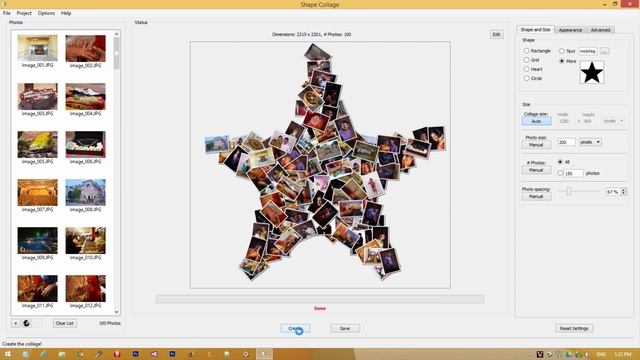The height and width of the screenshot is (360, 640).
Task: Click the 150 photos count field
Action: coord(573,173)
